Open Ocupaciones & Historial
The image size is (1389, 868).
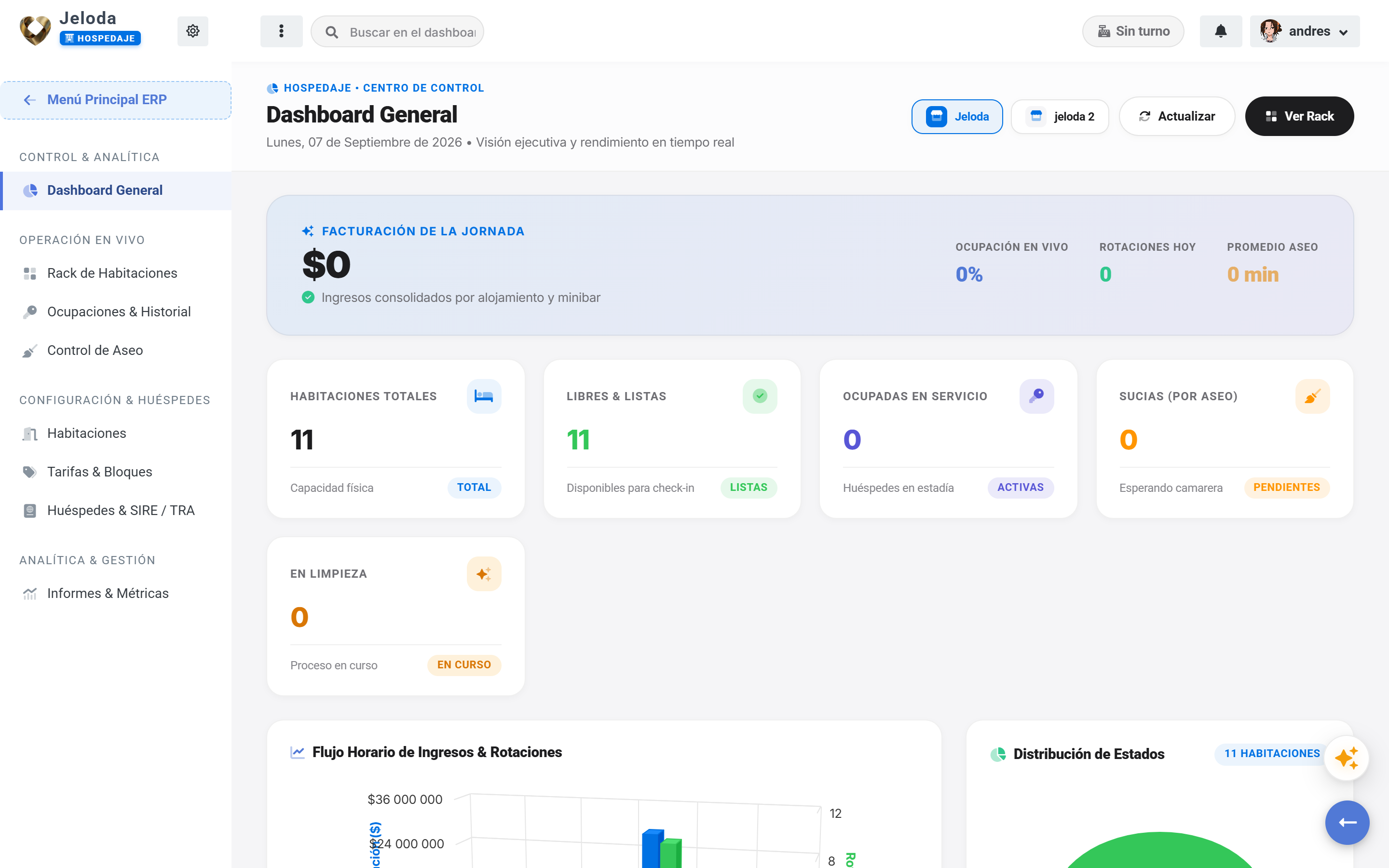[x=116, y=312]
